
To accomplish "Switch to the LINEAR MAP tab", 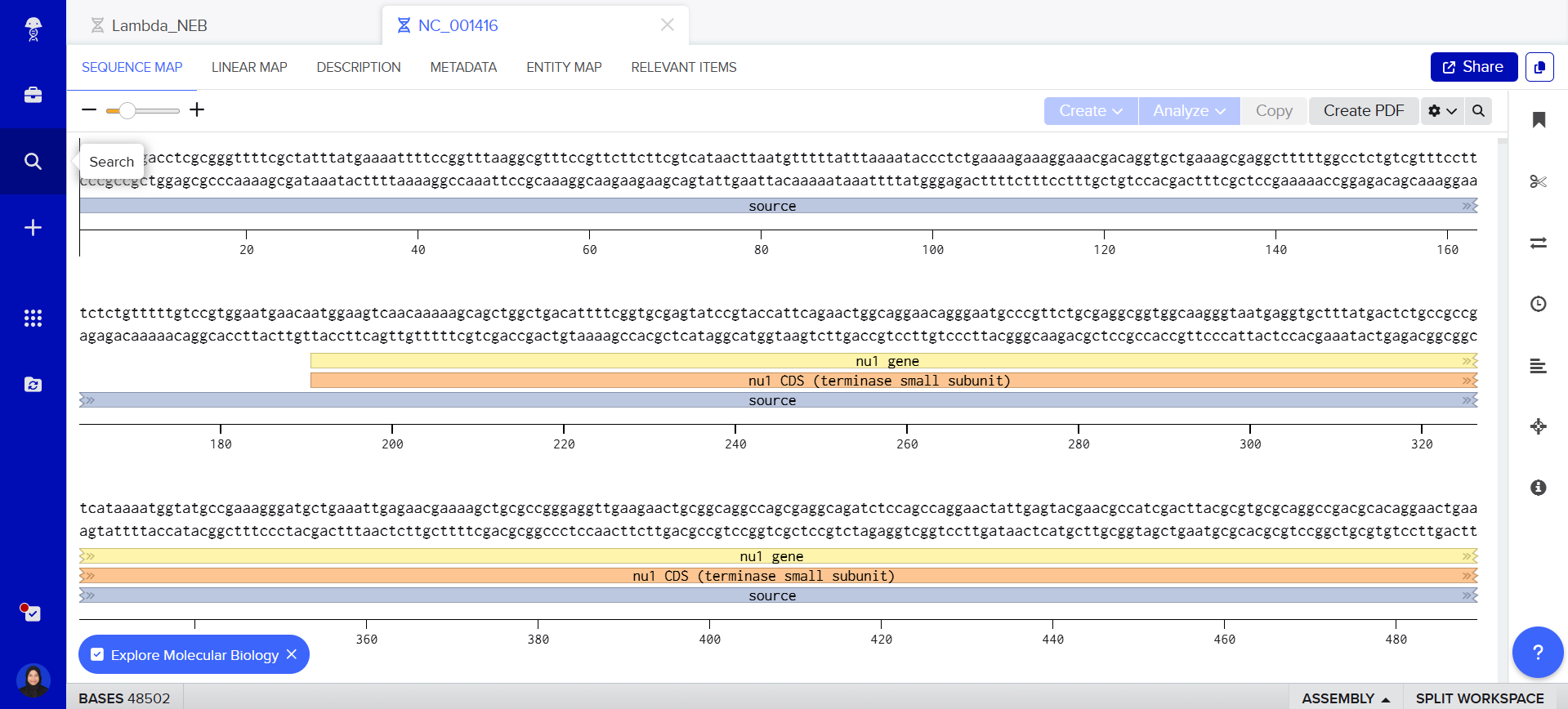I will click(249, 67).
